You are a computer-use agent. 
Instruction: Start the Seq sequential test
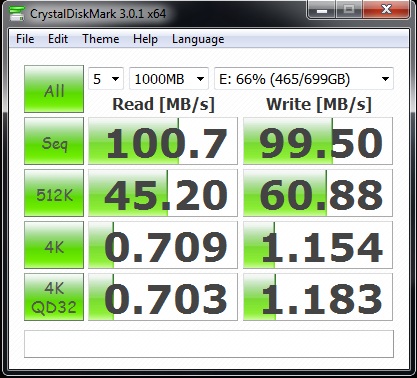pos(54,141)
